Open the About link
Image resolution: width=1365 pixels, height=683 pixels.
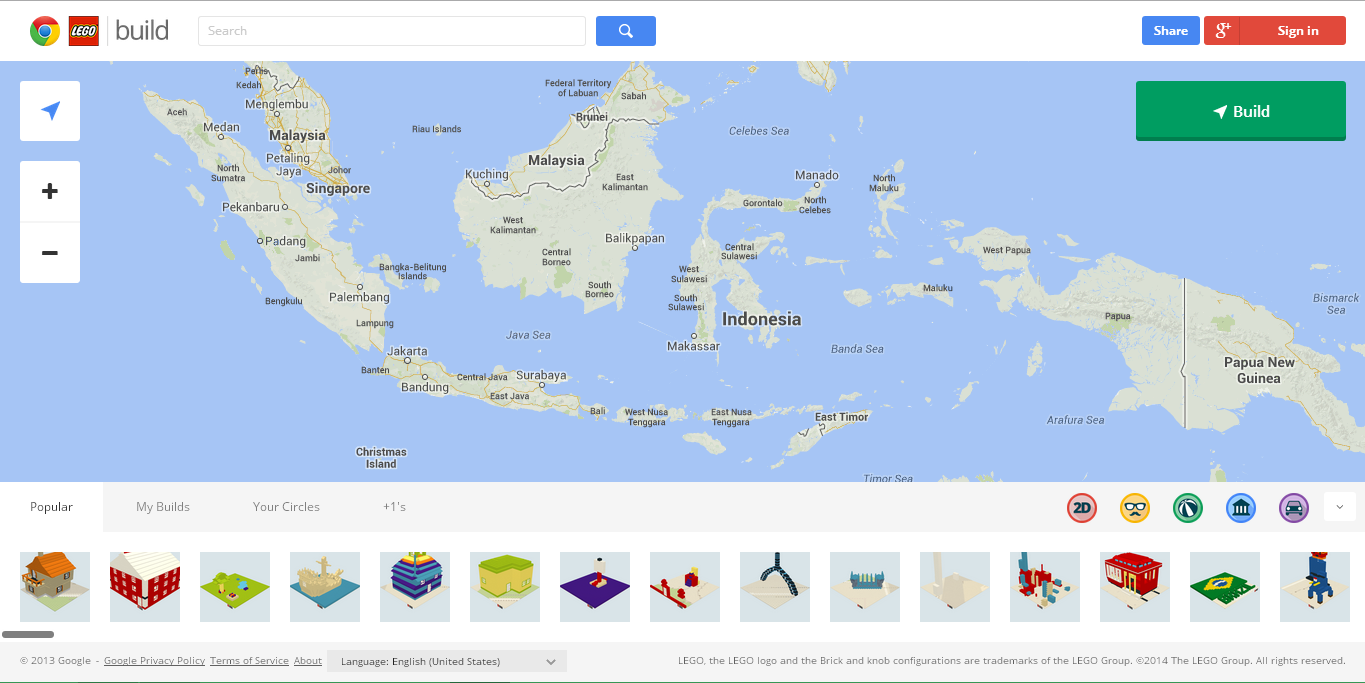(x=308, y=661)
